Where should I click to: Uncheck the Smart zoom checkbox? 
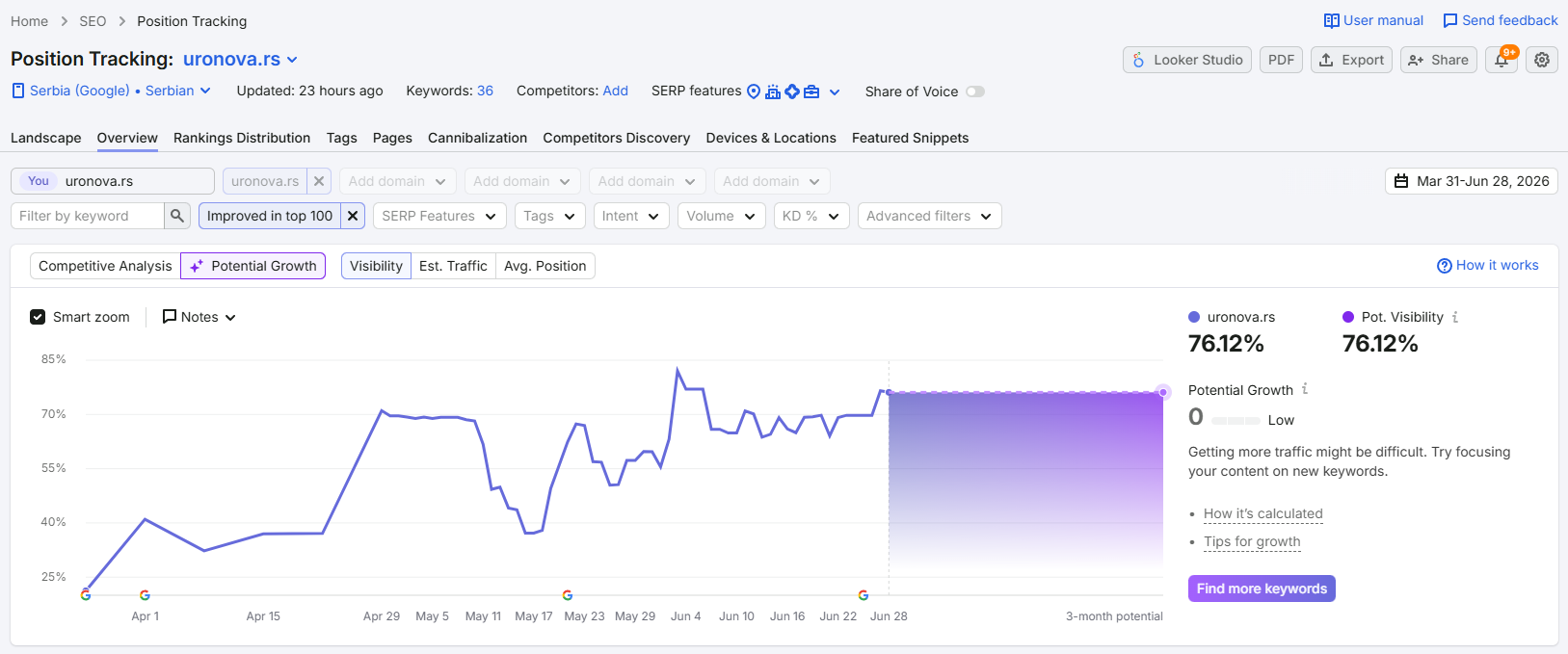pos(38,317)
